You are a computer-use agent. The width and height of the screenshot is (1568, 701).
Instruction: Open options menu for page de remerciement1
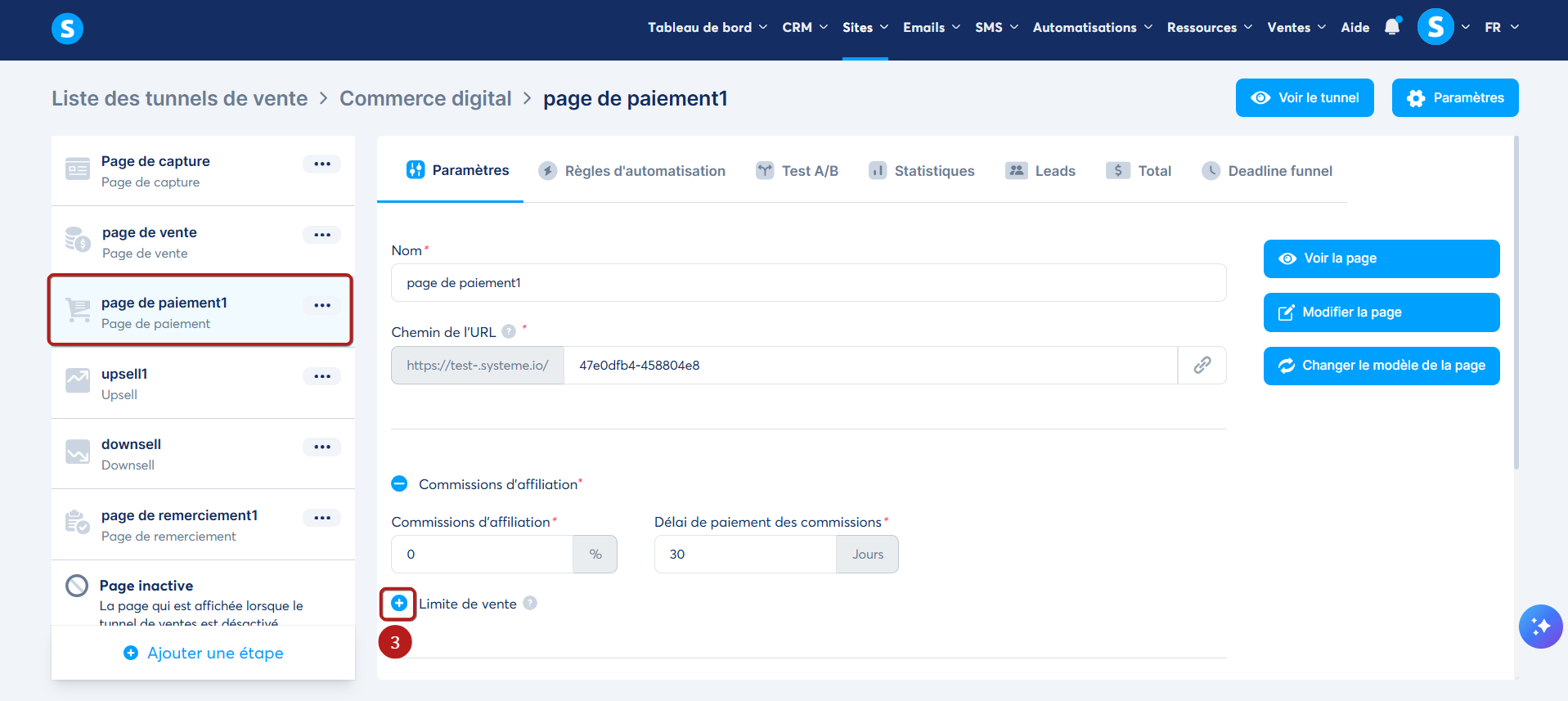(x=322, y=518)
